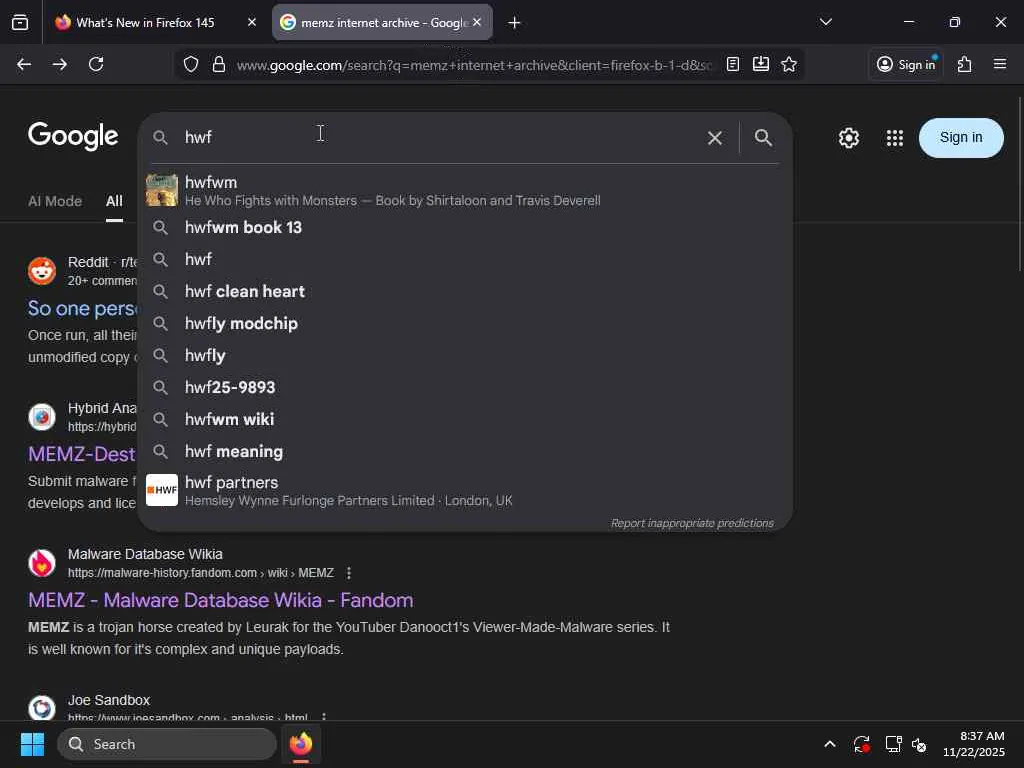Switch to What's New in Firefox 145 tab
The image size is (1024, 768).
(x=145, y=23)
